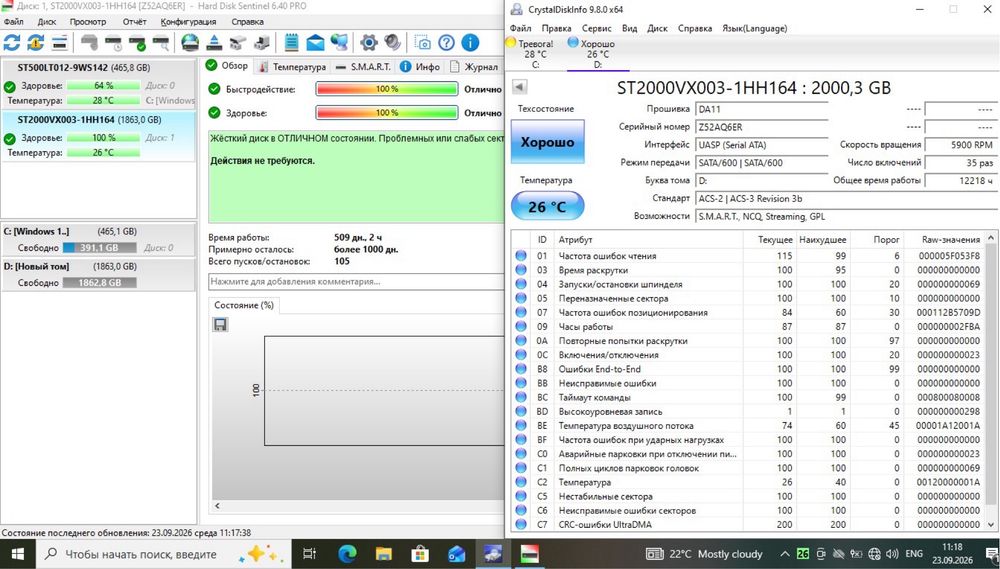Viewport: 1000px width, 569px height.
Task: Click the disk panel view toolbar icon
Action: [x=59, y=43]
